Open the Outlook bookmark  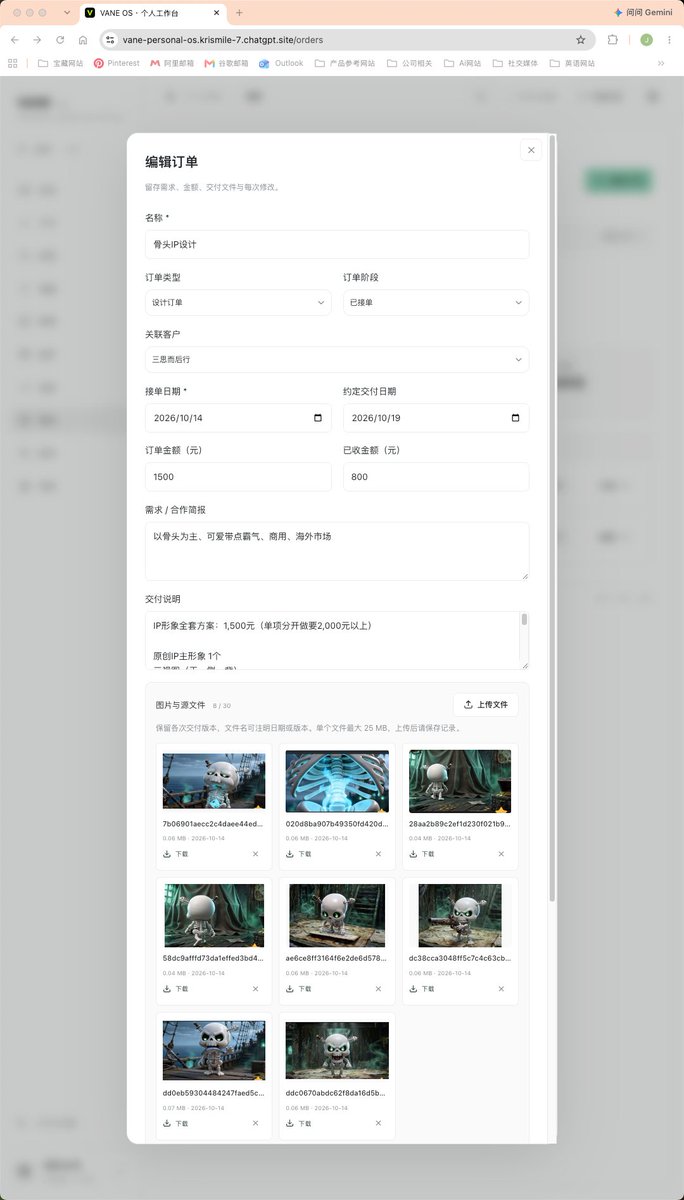pos(281,63)
